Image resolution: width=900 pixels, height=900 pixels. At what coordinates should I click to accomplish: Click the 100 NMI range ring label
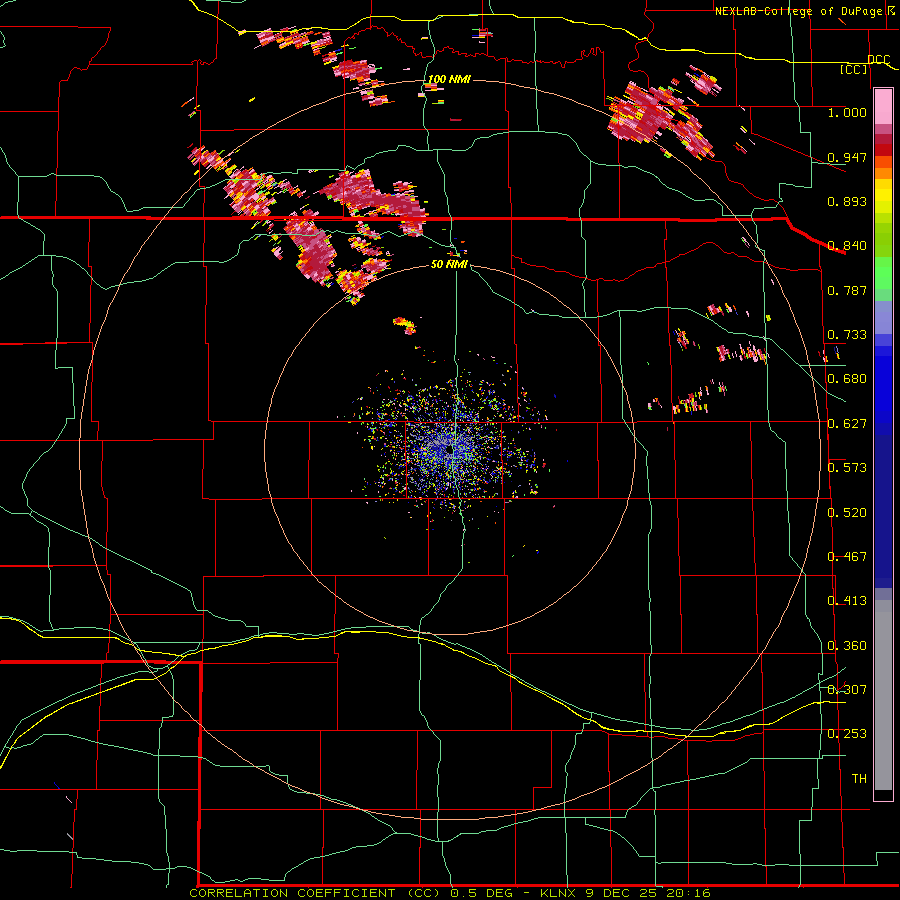[449, 79]
